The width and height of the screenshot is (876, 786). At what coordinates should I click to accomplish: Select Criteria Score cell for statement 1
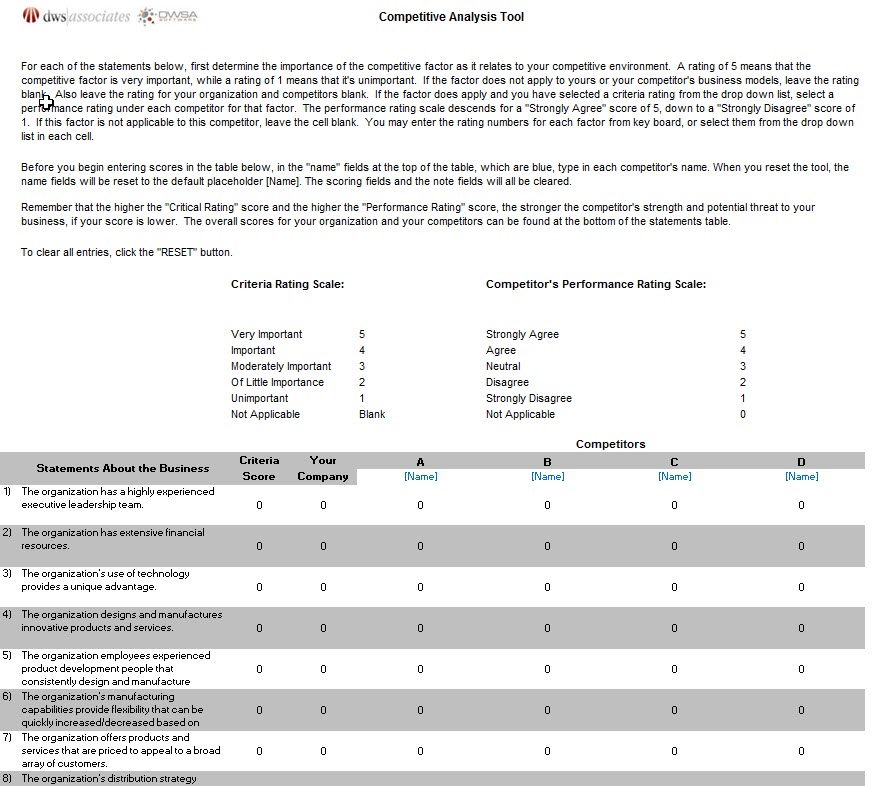pyautogui.click(x=259, y=505)
